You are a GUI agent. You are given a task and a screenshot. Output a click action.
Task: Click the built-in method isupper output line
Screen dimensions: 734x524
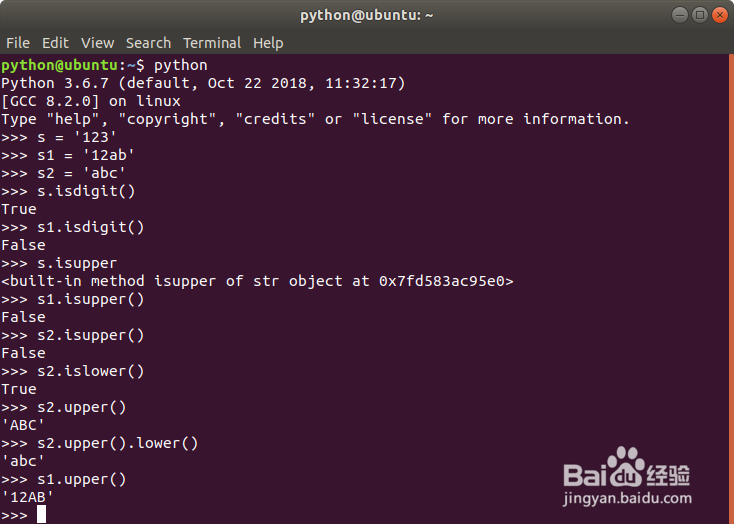click(x=257, y=281)
